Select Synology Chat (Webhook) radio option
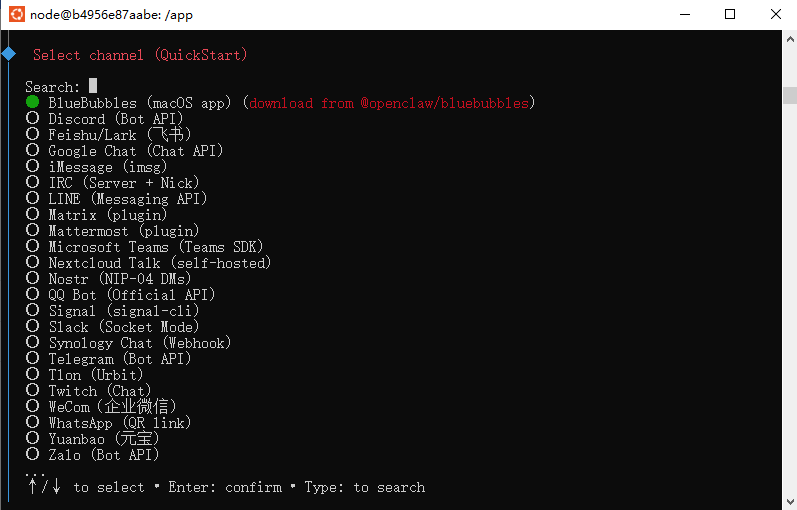 pos(33,342)
